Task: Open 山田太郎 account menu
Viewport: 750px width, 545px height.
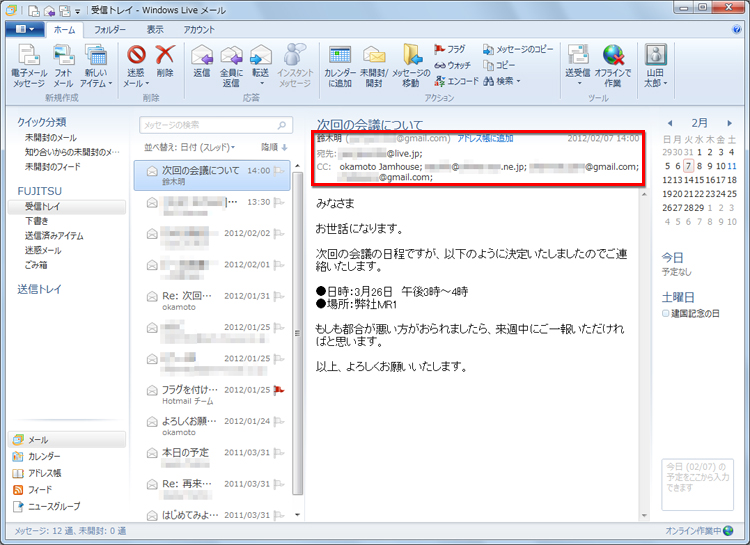Action: (655, 66)
